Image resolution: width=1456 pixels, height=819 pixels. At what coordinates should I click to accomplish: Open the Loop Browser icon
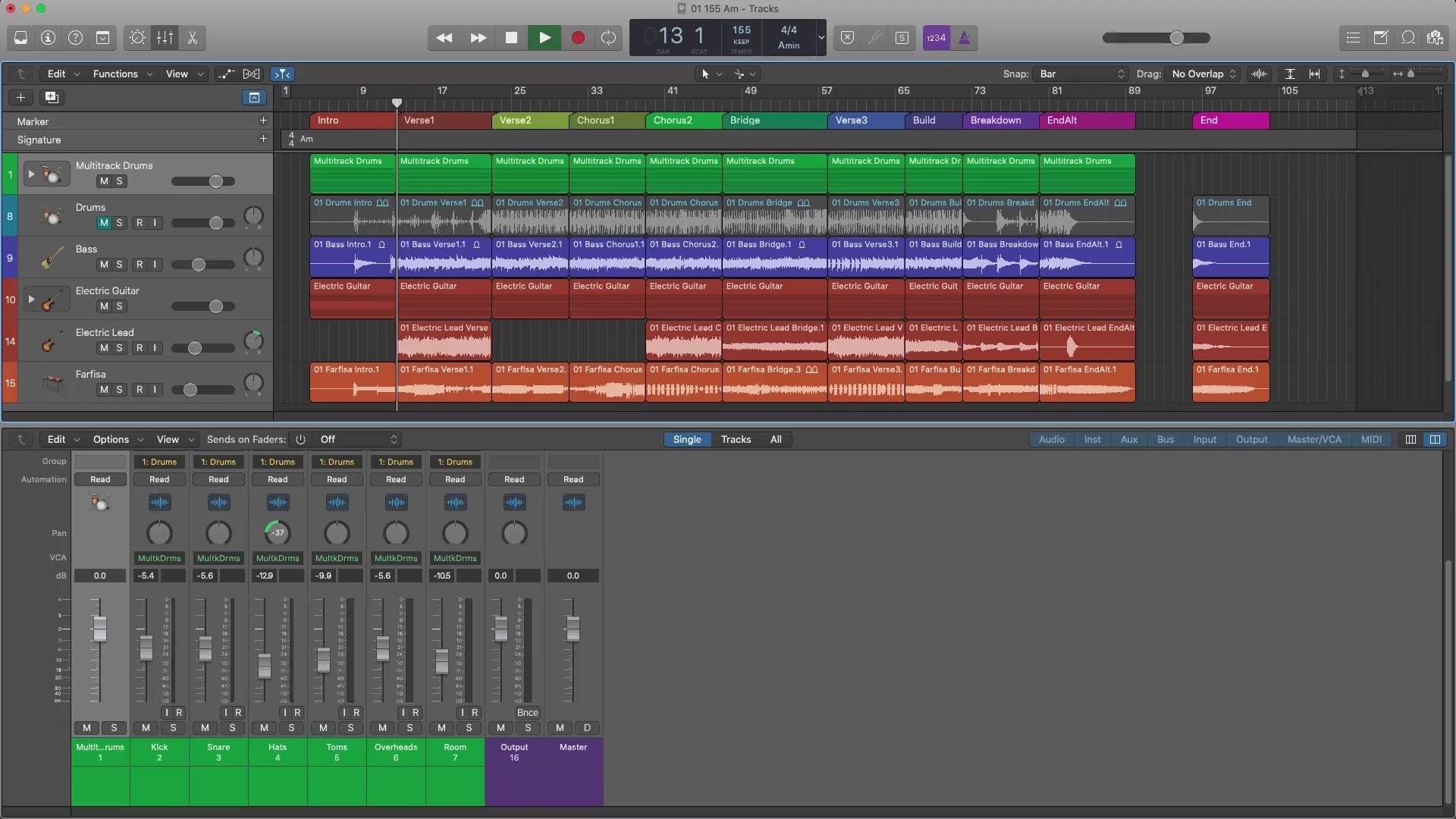pyautogui.click(x=1408, y=38)
